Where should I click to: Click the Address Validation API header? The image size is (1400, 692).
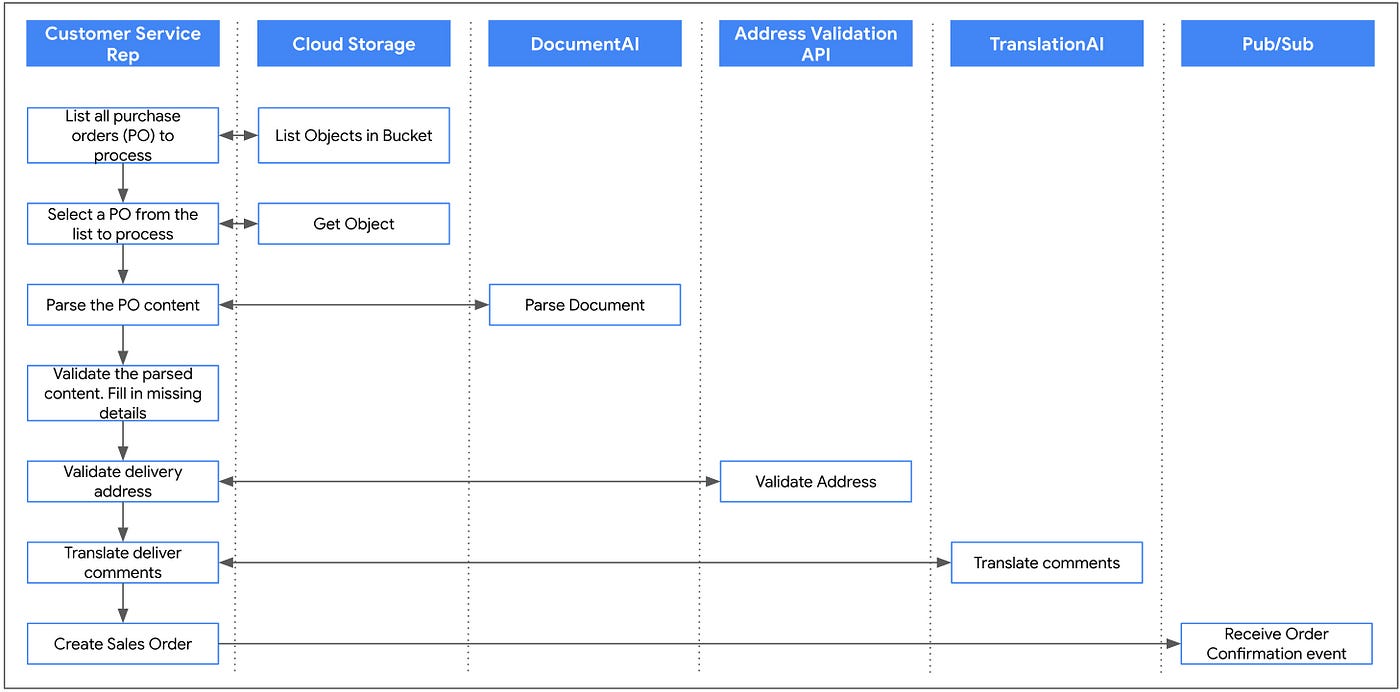[x=815, y=43]
